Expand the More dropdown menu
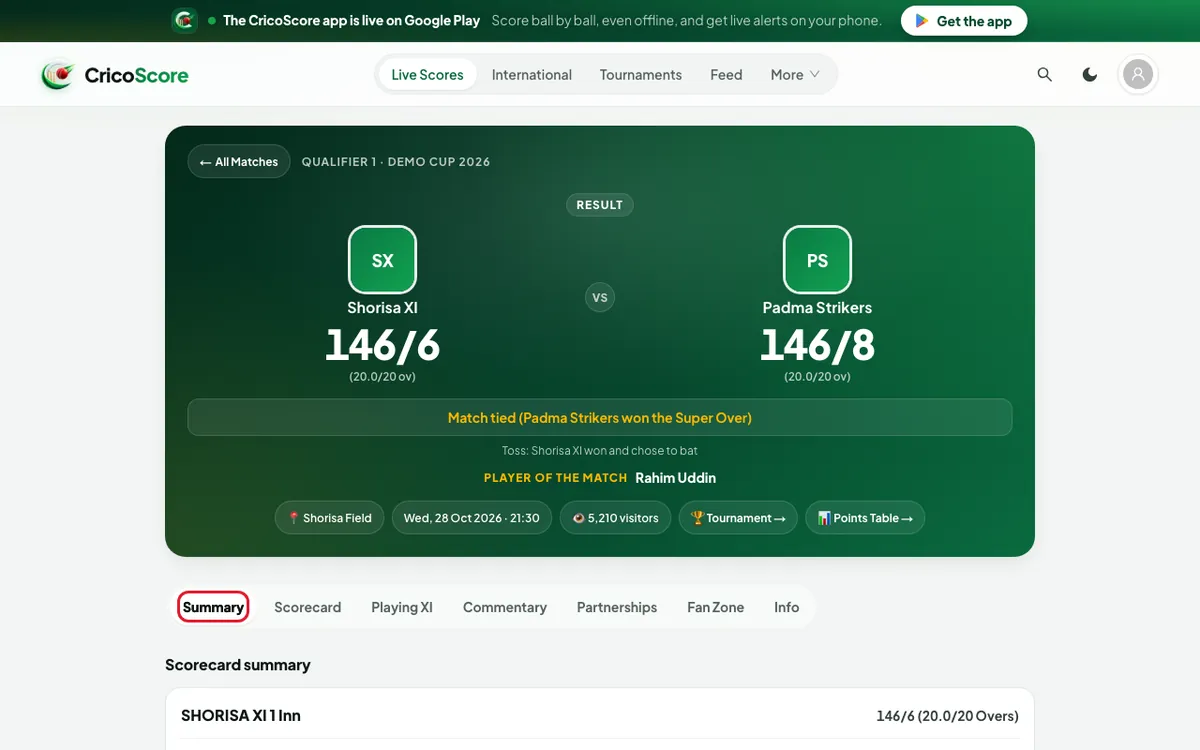This screenshot has height=750, width=1200. [x=795, y=75]
